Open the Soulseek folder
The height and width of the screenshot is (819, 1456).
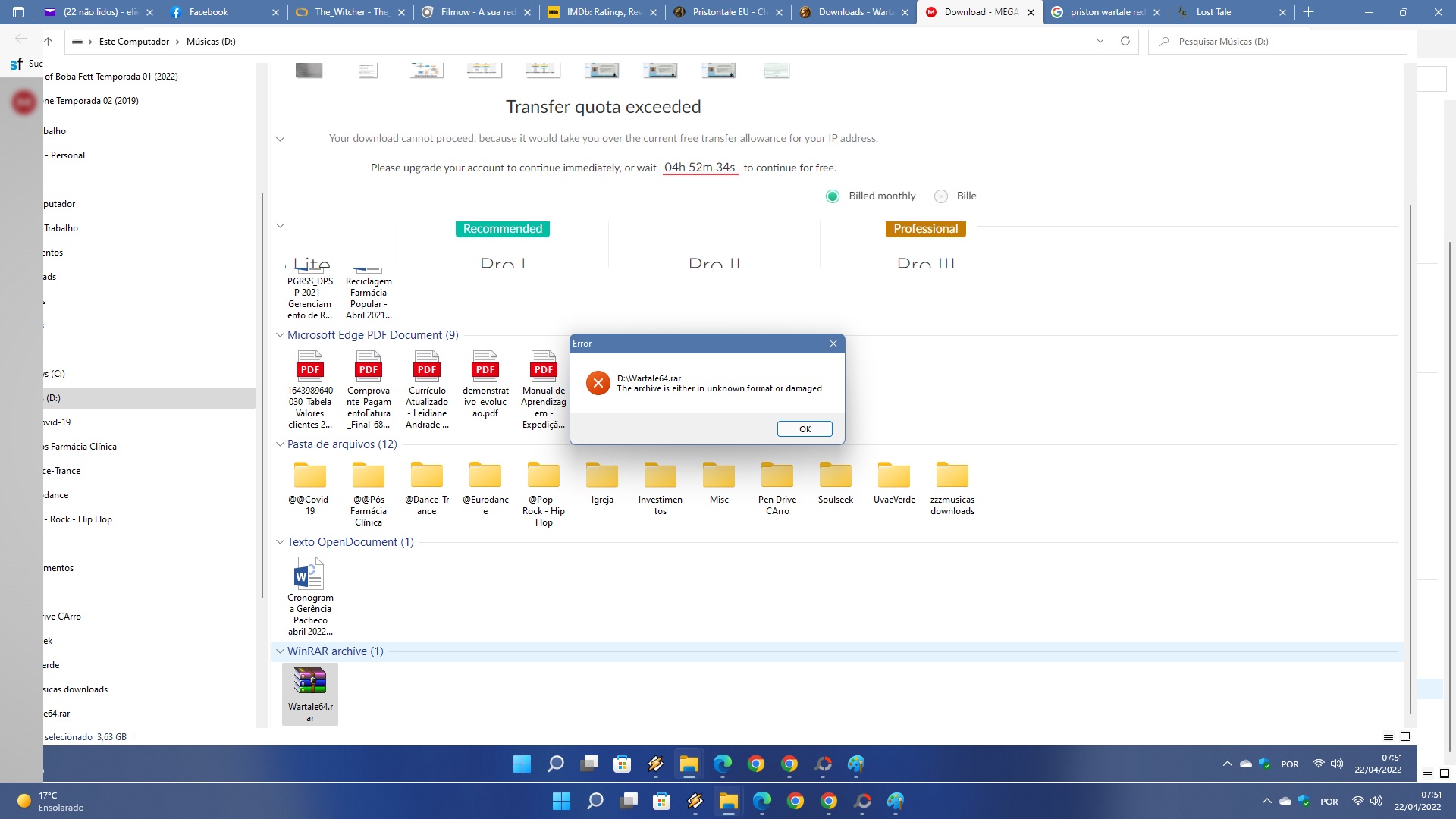coord(836,482)
